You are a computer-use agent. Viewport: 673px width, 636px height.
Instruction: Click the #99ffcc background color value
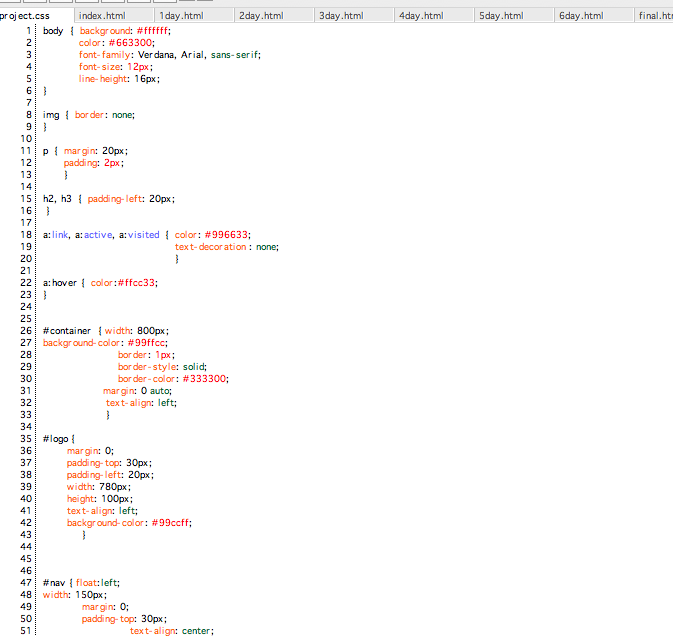coord(146,343)
